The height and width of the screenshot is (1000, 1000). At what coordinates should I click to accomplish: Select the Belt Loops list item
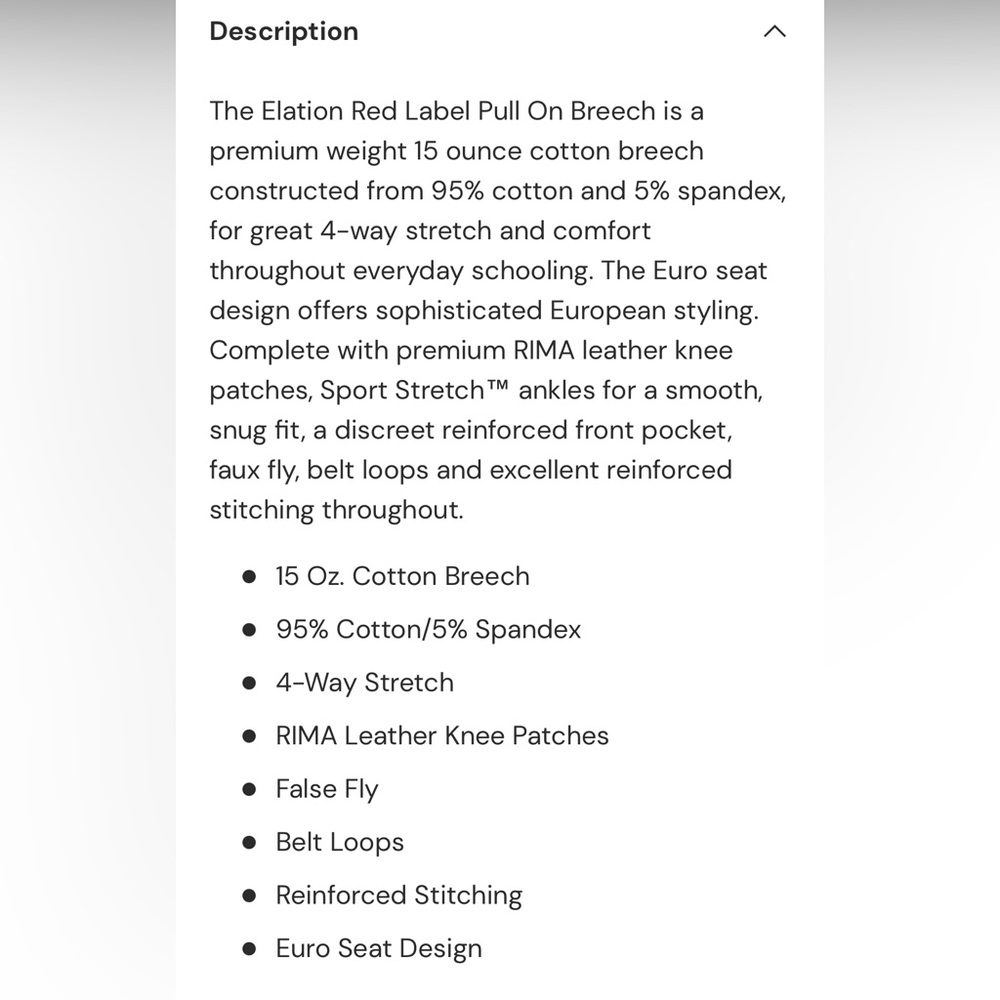click(339, 842)
